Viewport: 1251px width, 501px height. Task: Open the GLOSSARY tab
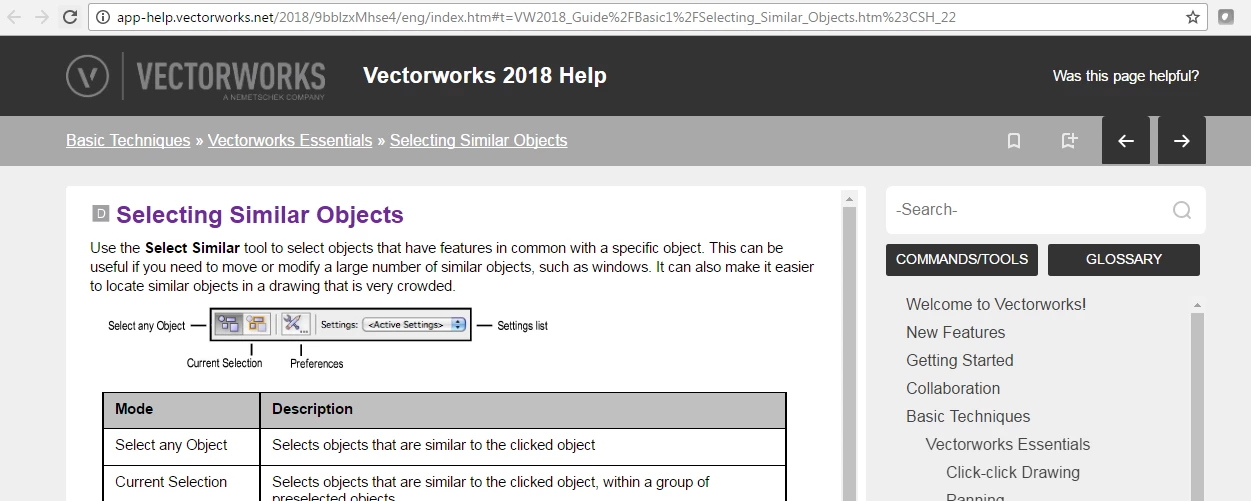1124,260
